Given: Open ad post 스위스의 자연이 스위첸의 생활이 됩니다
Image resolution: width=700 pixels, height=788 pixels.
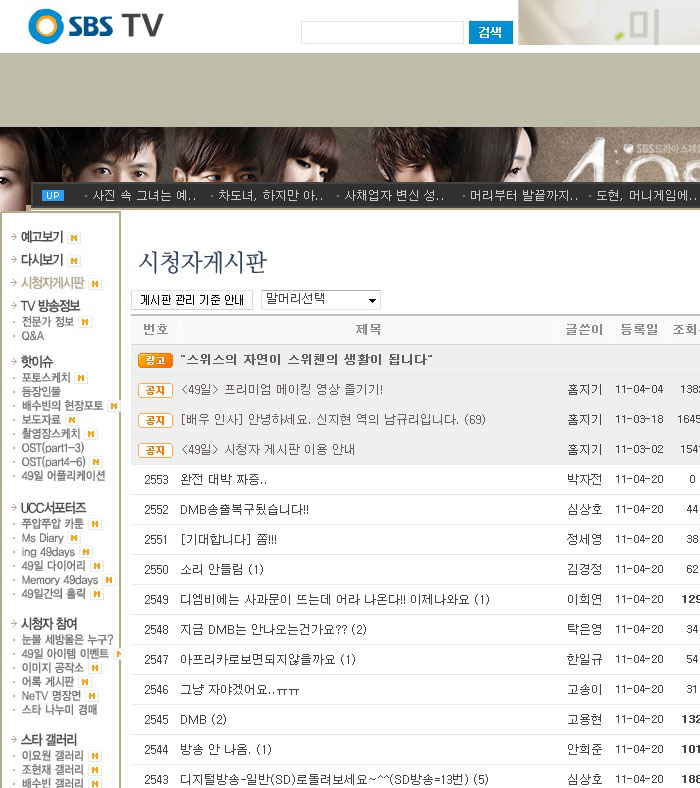Looking at the screenshot, I should (306, 360).
